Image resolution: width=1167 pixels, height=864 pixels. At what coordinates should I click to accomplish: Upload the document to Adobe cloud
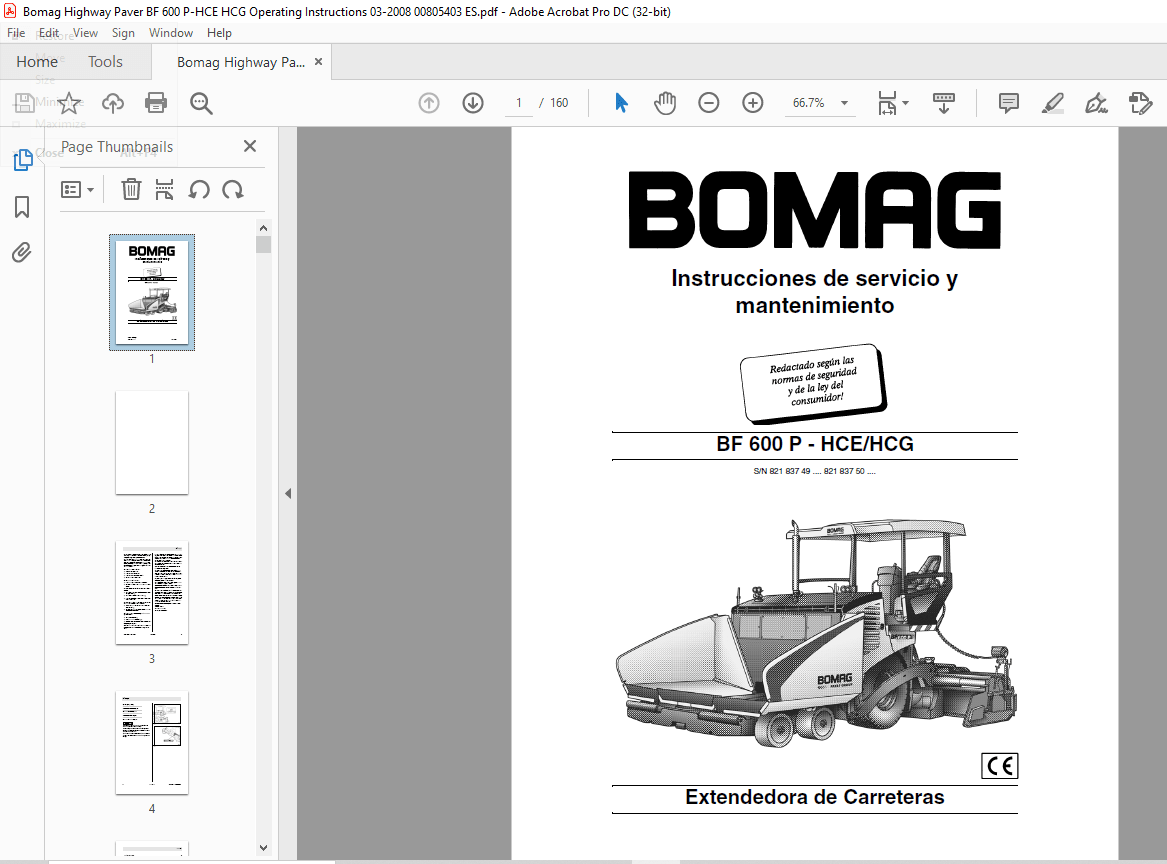(x=112, y=102)
